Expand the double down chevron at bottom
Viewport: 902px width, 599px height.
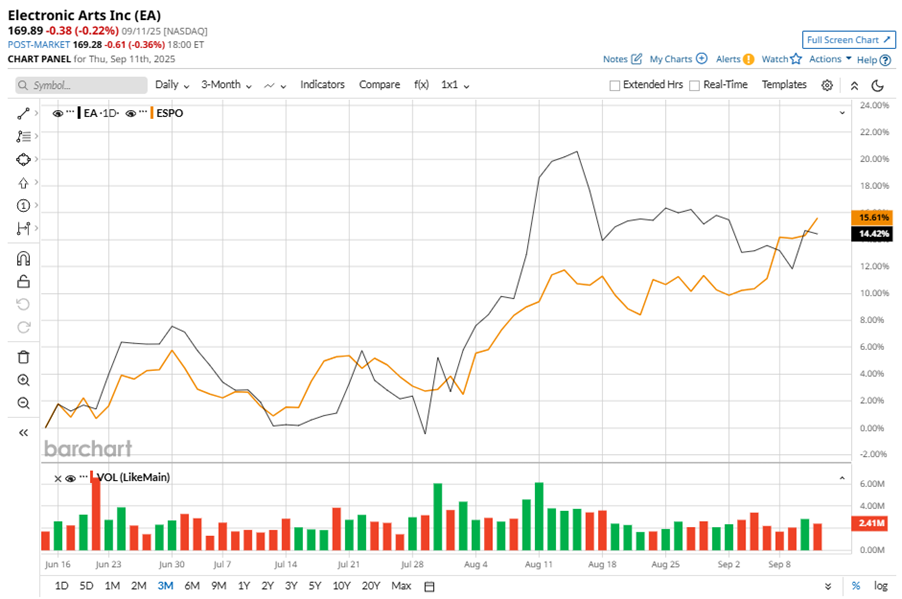[x=828, y=586]
